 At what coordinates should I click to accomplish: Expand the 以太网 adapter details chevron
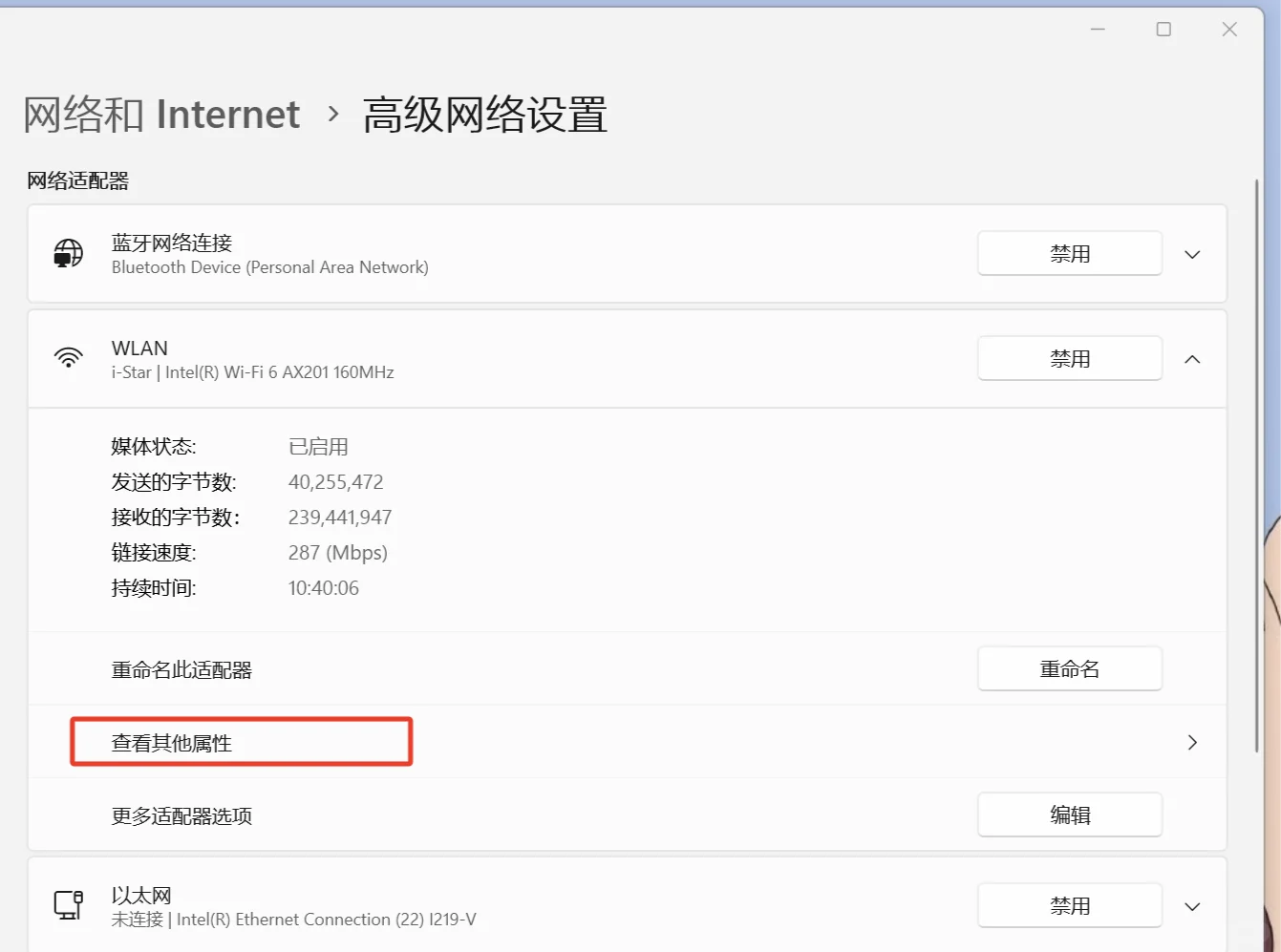pyautogui.click(x=1191, y=905)
